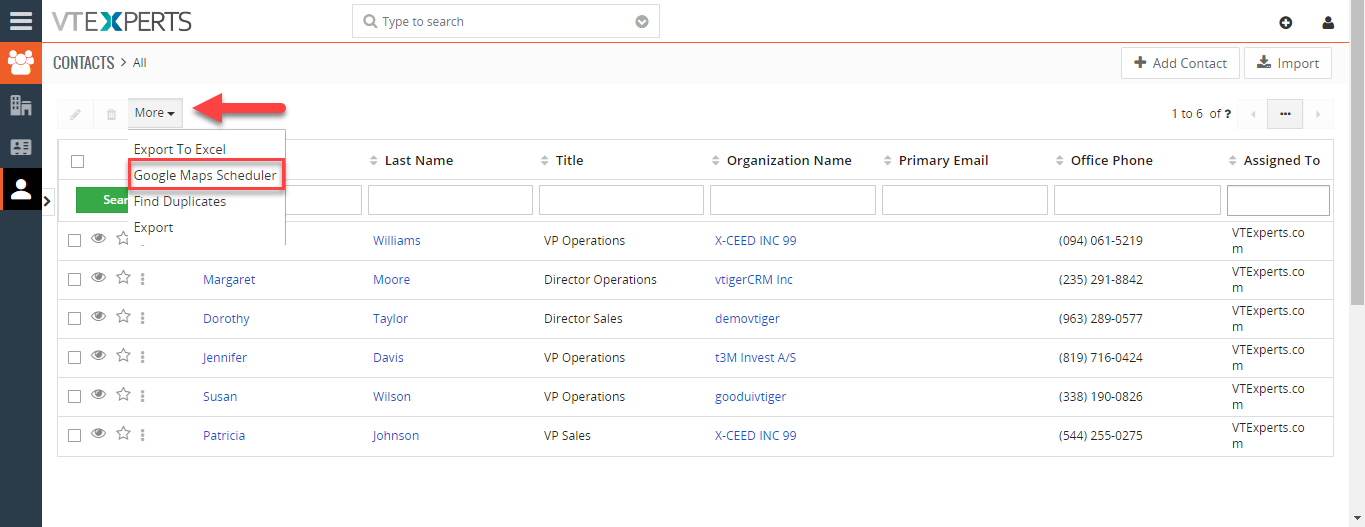This screenshot has width=1365, height=527.
Task: Choose Google Maps Scheduler menu item
Action: 205,176
